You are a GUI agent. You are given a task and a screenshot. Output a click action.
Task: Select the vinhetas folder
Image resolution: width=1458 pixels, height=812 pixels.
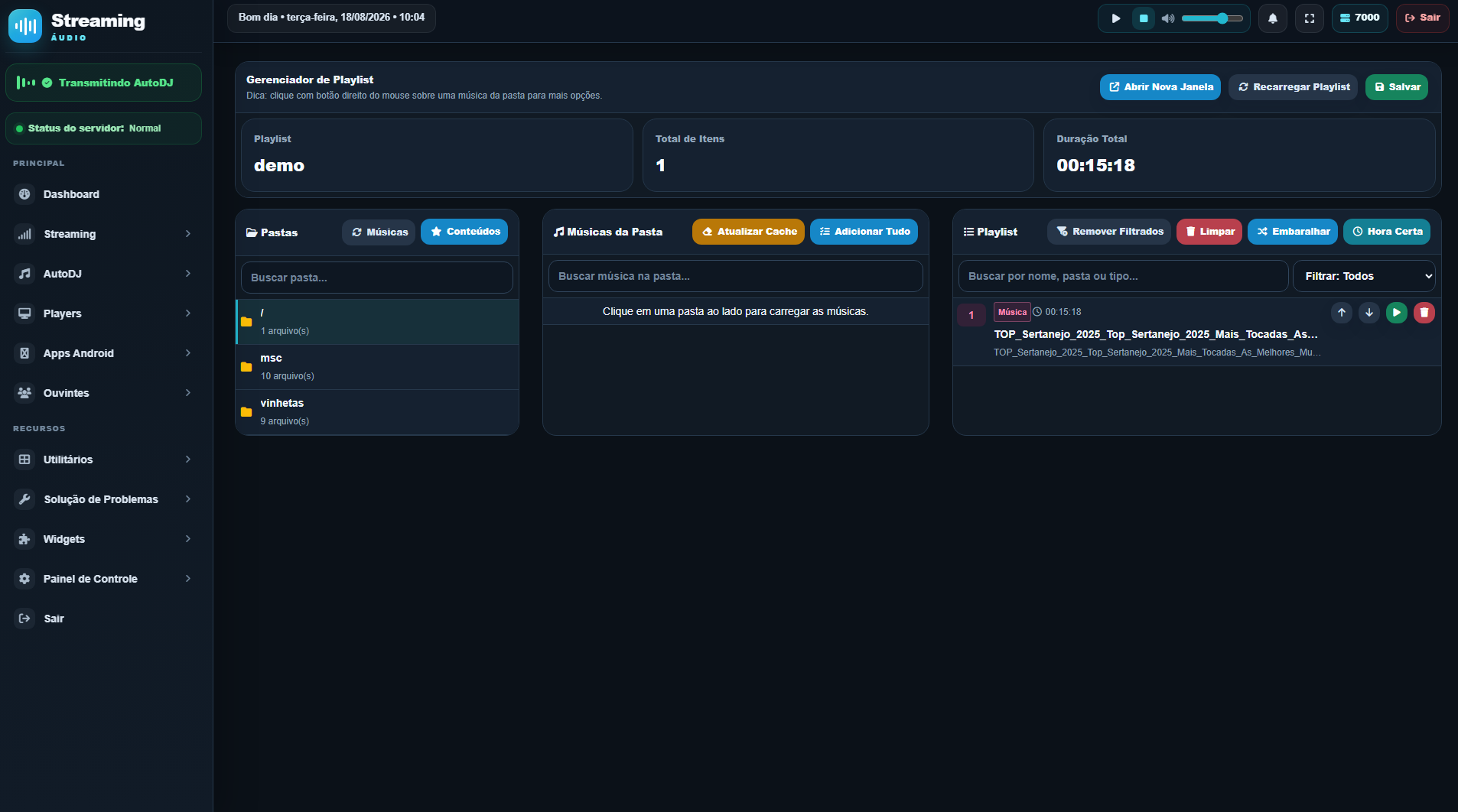[377, 412]
